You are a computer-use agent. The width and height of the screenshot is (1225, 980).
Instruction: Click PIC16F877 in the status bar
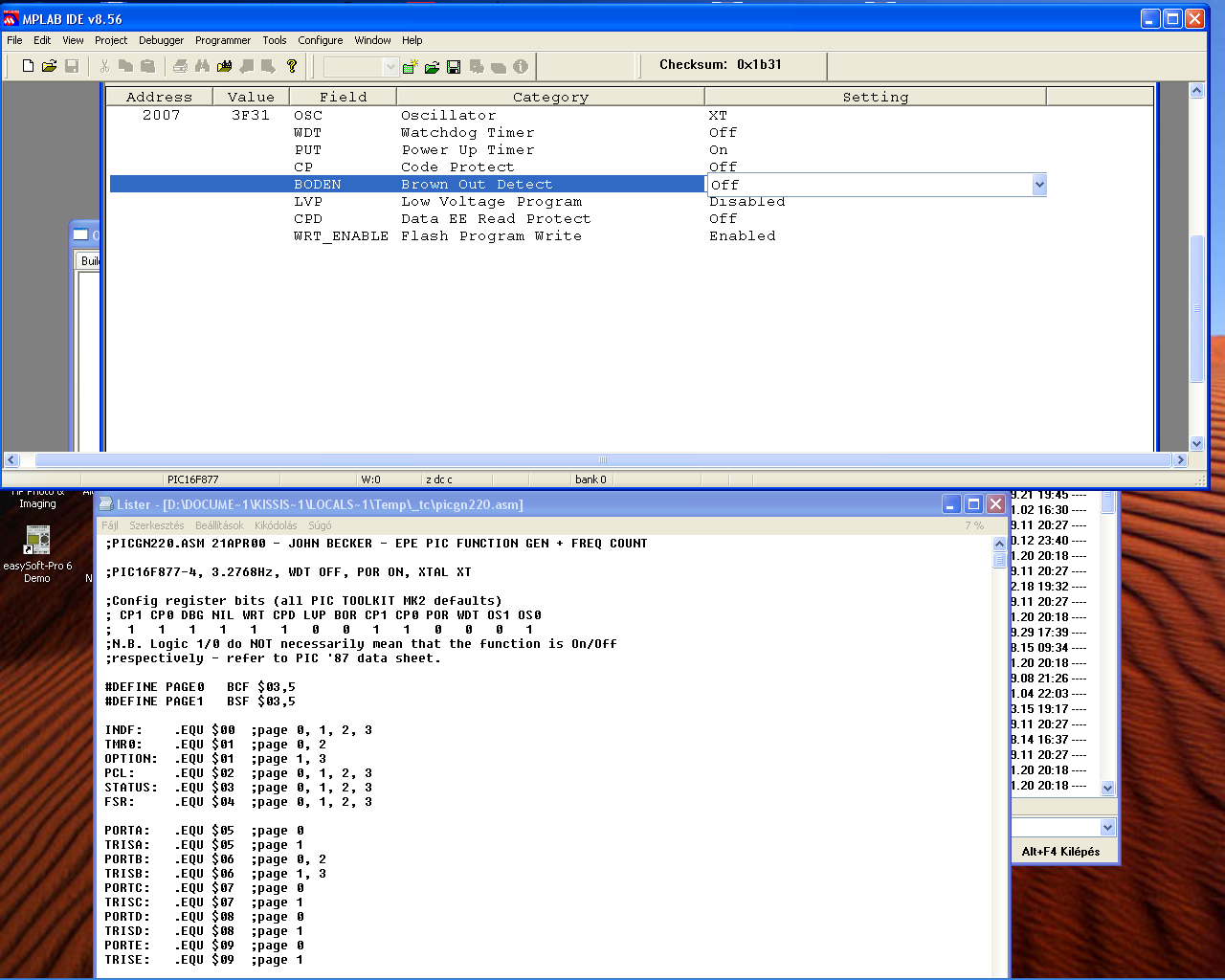(x=192, y=479)
